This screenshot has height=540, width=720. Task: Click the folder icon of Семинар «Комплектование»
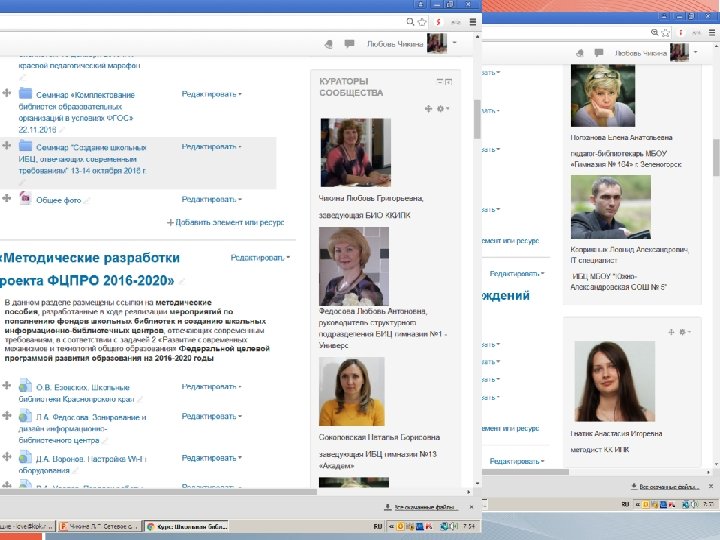pos(25,94)
